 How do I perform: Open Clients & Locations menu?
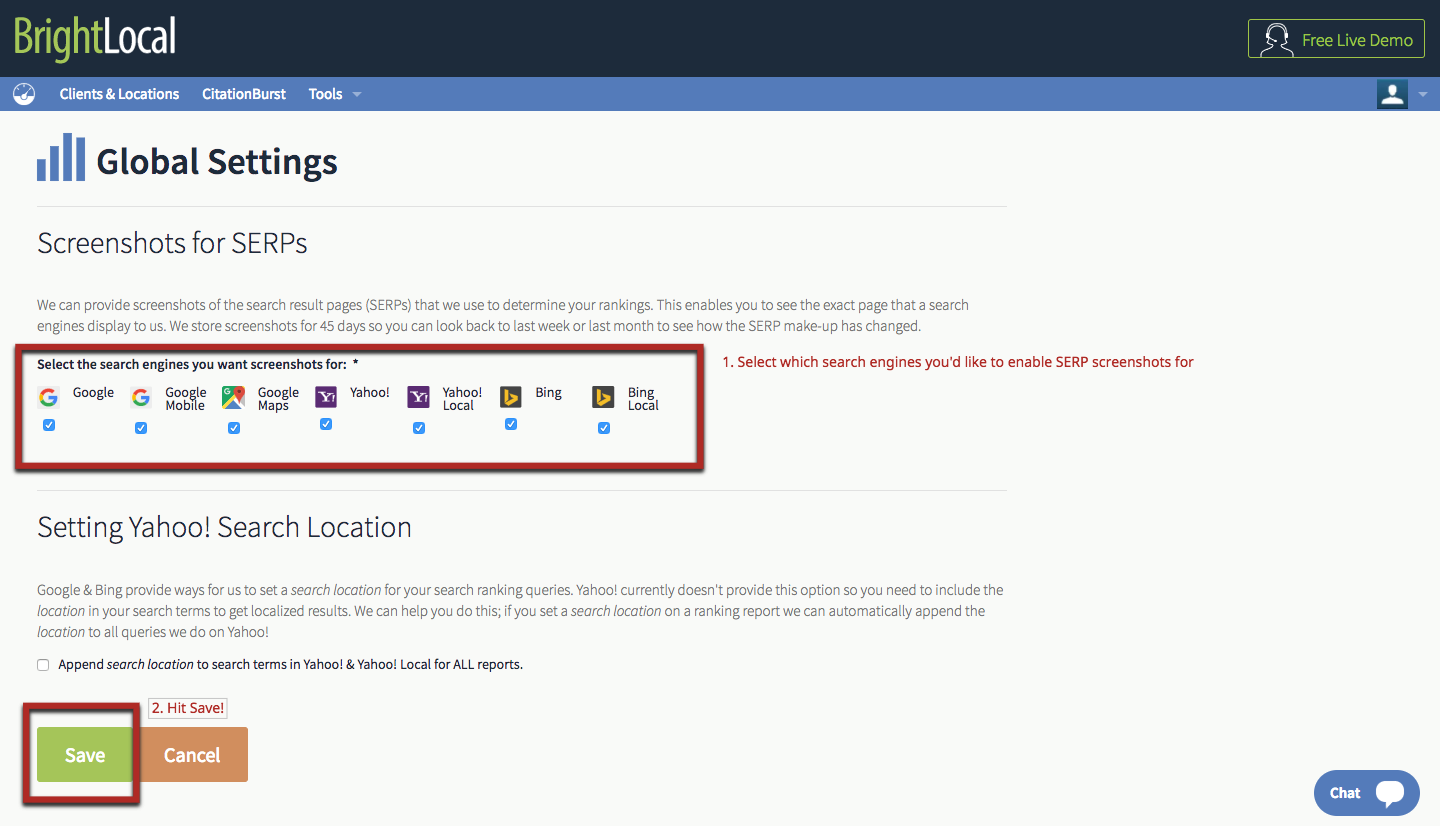tap(119, 94)
